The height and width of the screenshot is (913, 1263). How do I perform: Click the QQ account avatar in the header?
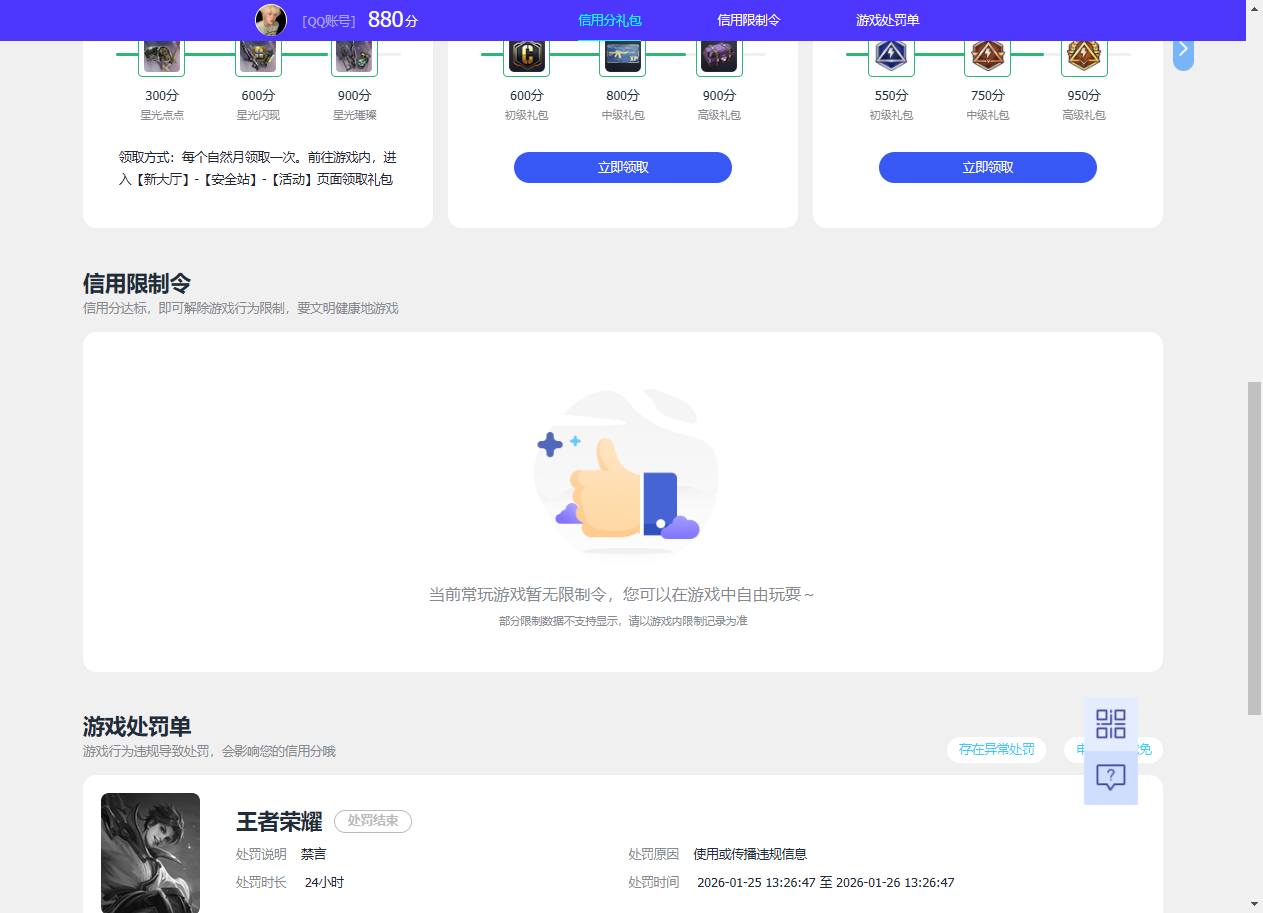pyautogui.click(x=270, y=20)
